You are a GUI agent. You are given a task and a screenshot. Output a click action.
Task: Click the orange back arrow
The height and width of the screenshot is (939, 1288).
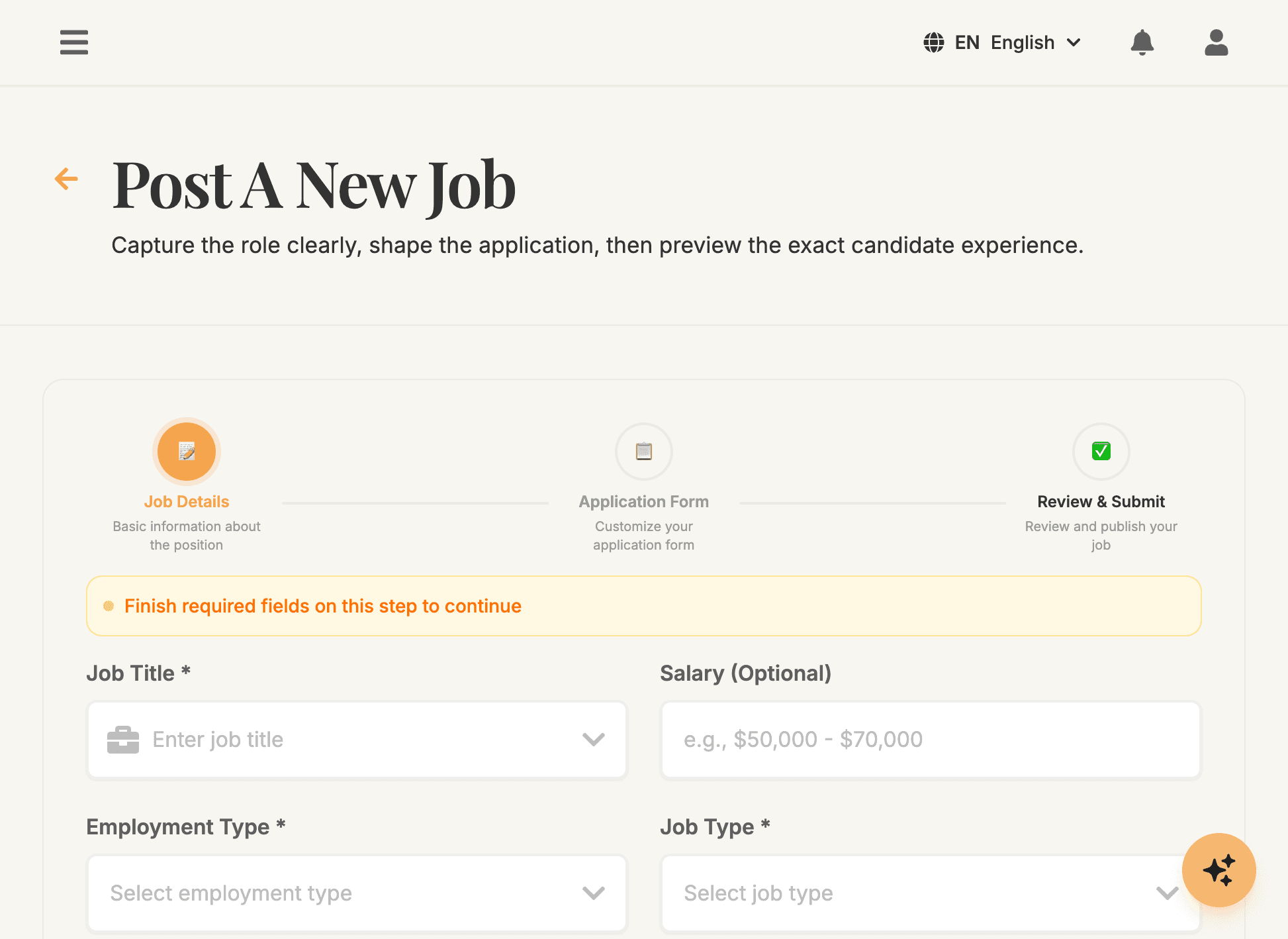(66, 179)
